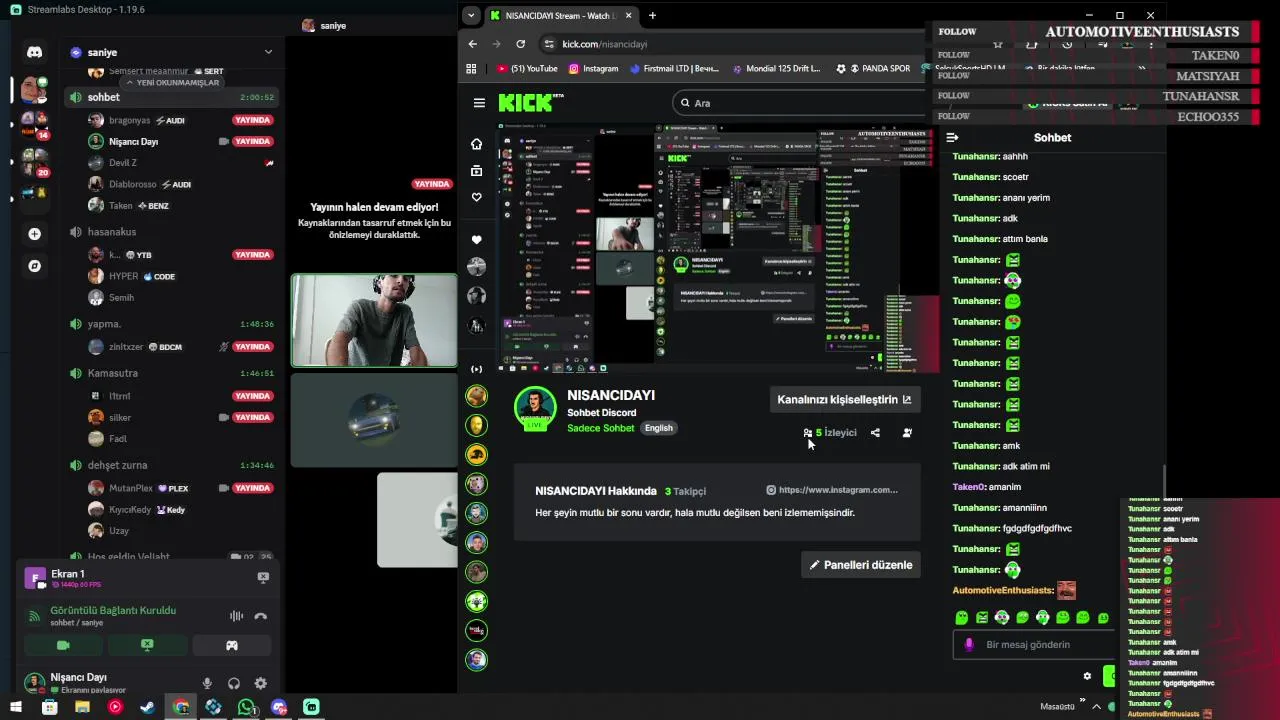Go back in Chrome
The width and height of the screenshot is (1280, 720).
[x=473, y=44]
